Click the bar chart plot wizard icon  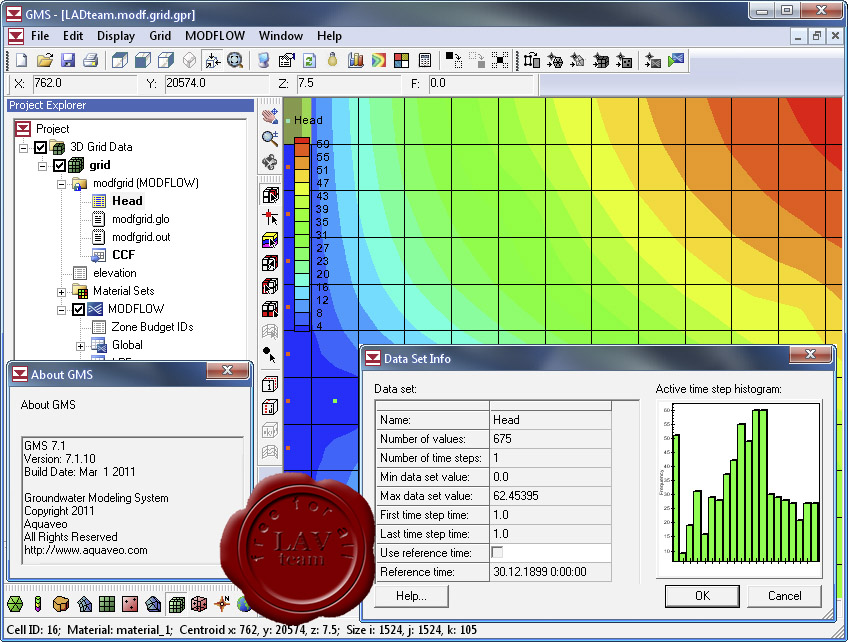(x=356, y=60)
